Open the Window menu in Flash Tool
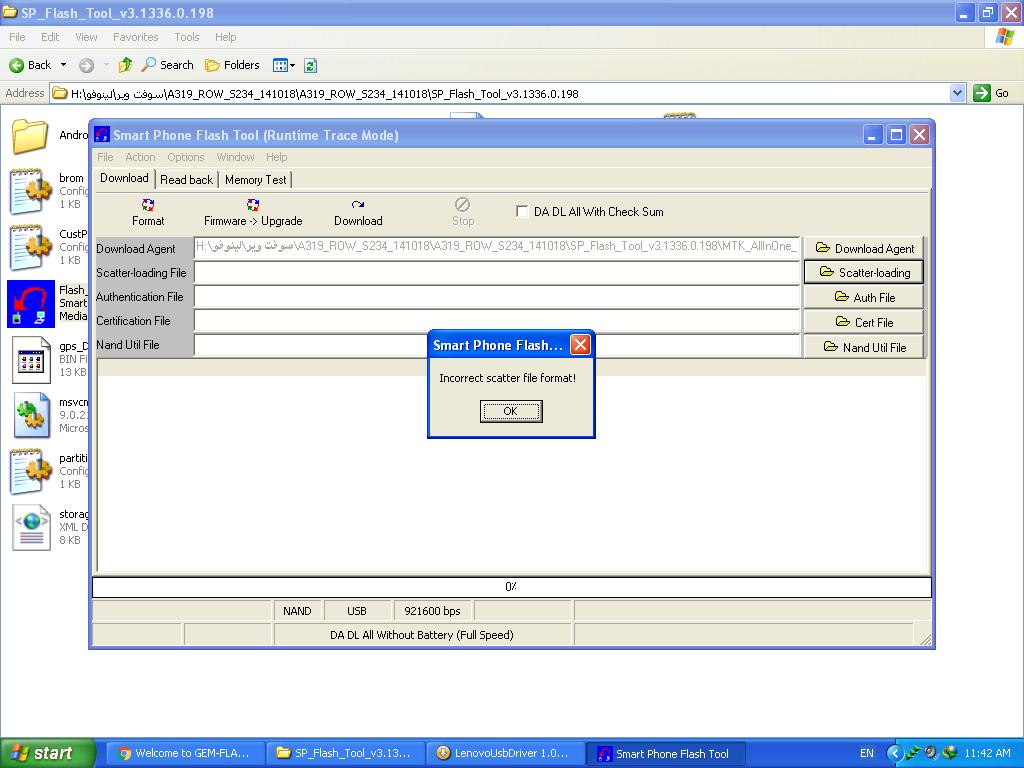Screen dimensions: 1024x768 [235, 157]
